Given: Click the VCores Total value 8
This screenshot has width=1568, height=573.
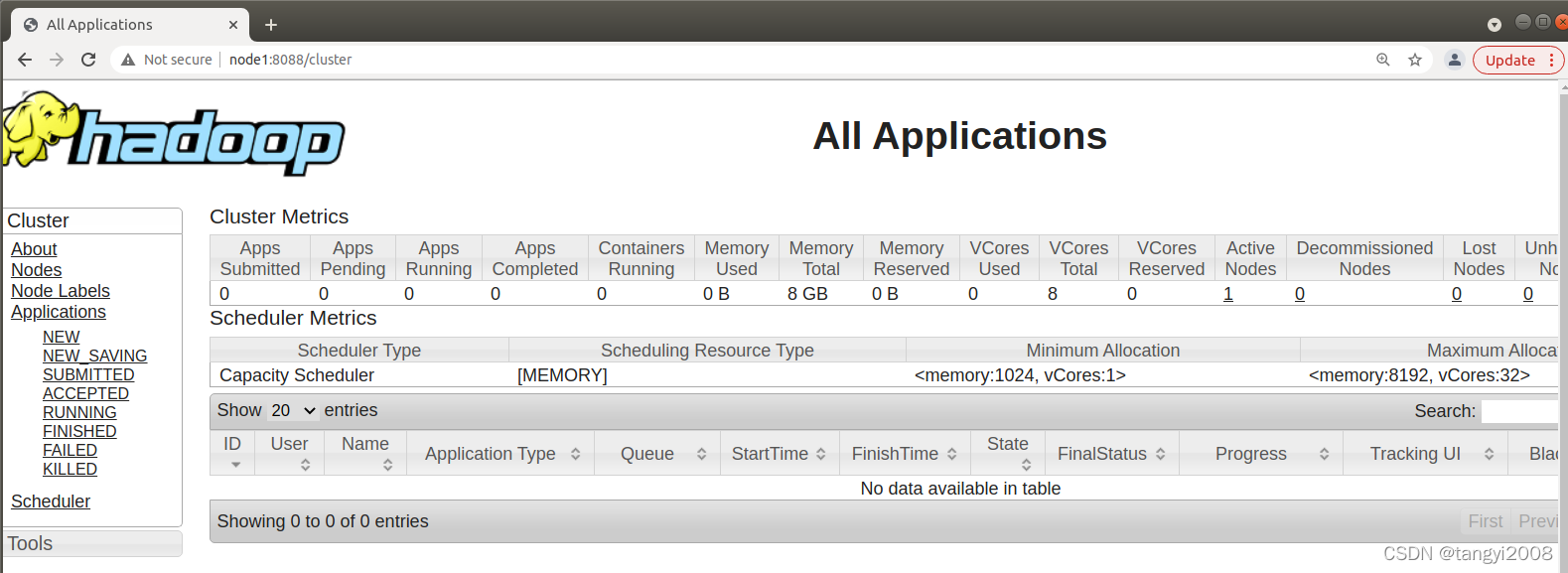Looking at the screenshot, I should click(1053, 294).
